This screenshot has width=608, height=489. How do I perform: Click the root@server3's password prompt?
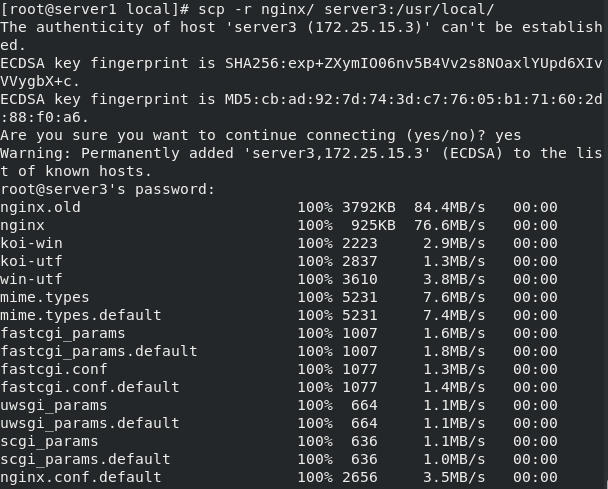pos(107,189)
